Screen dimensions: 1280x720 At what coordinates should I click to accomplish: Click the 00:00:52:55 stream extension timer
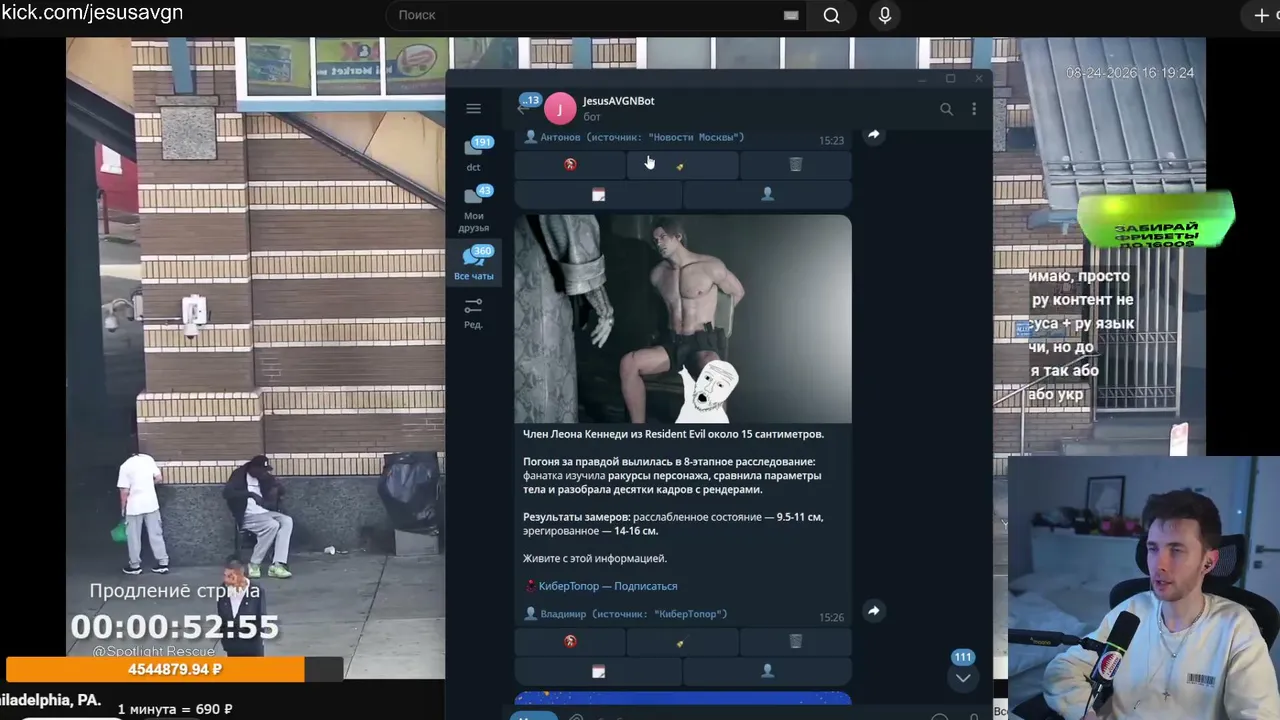click(175, 627)
